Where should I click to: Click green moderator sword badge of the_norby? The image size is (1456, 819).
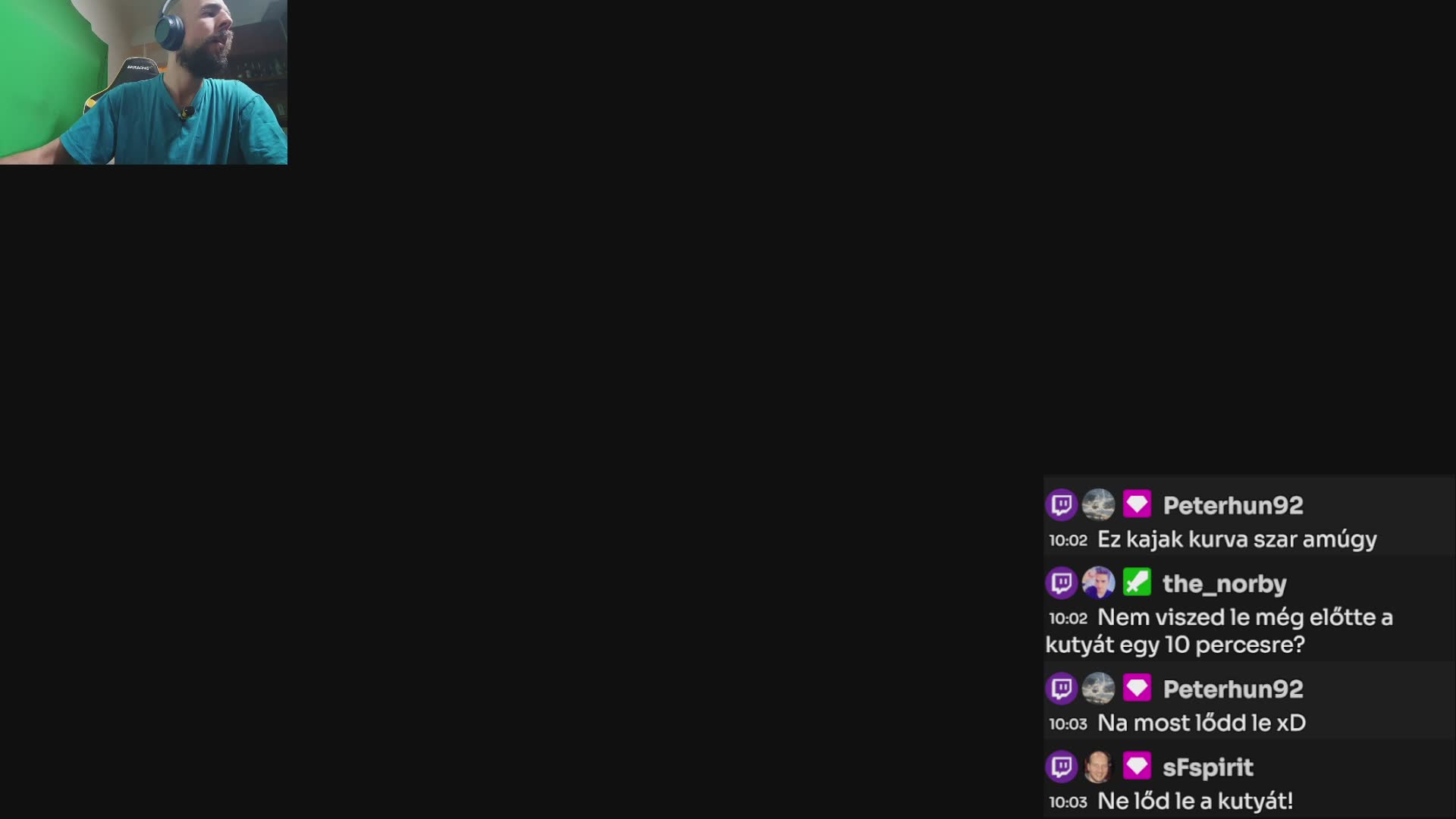point(1137,582)
